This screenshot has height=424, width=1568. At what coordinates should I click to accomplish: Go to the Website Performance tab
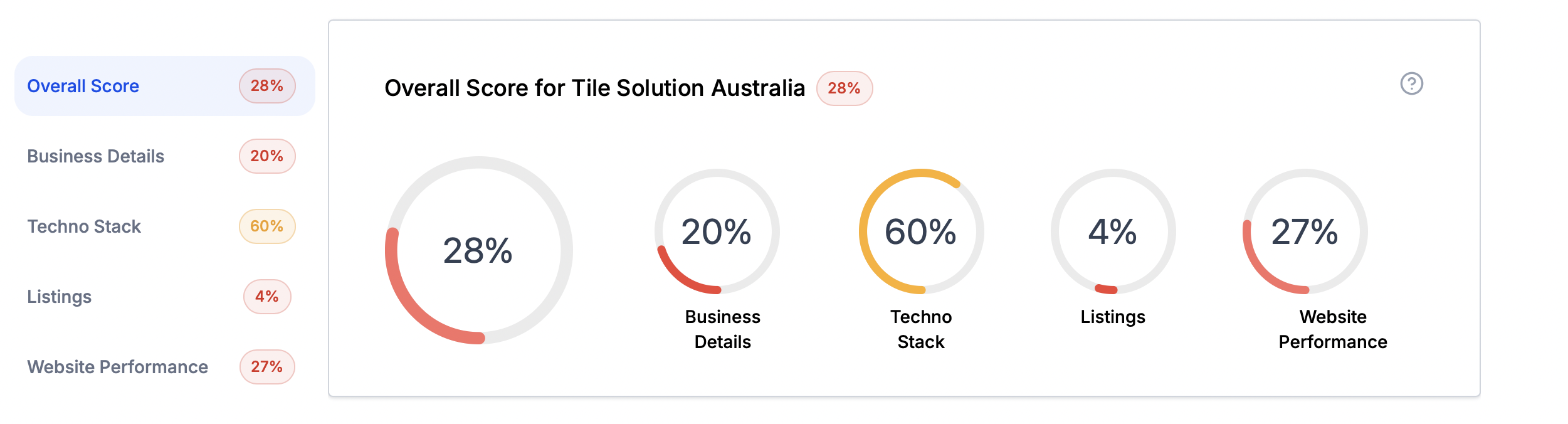(x=117, y=367)
